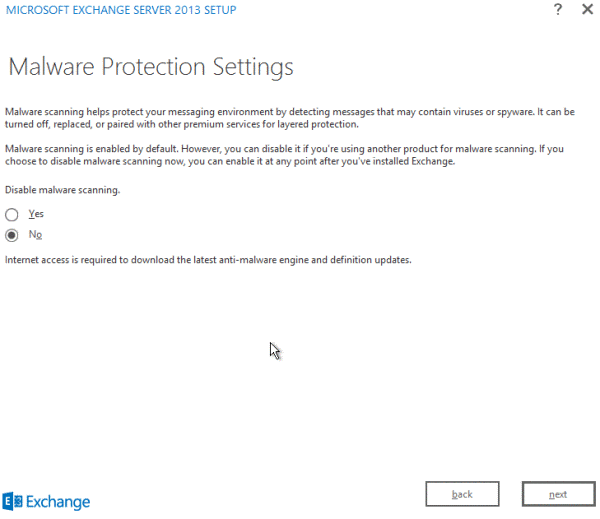The height and width of the screenshot is (519, 600).
Task: Click the Malware Protection Settings heading
Action: [151, 67]
